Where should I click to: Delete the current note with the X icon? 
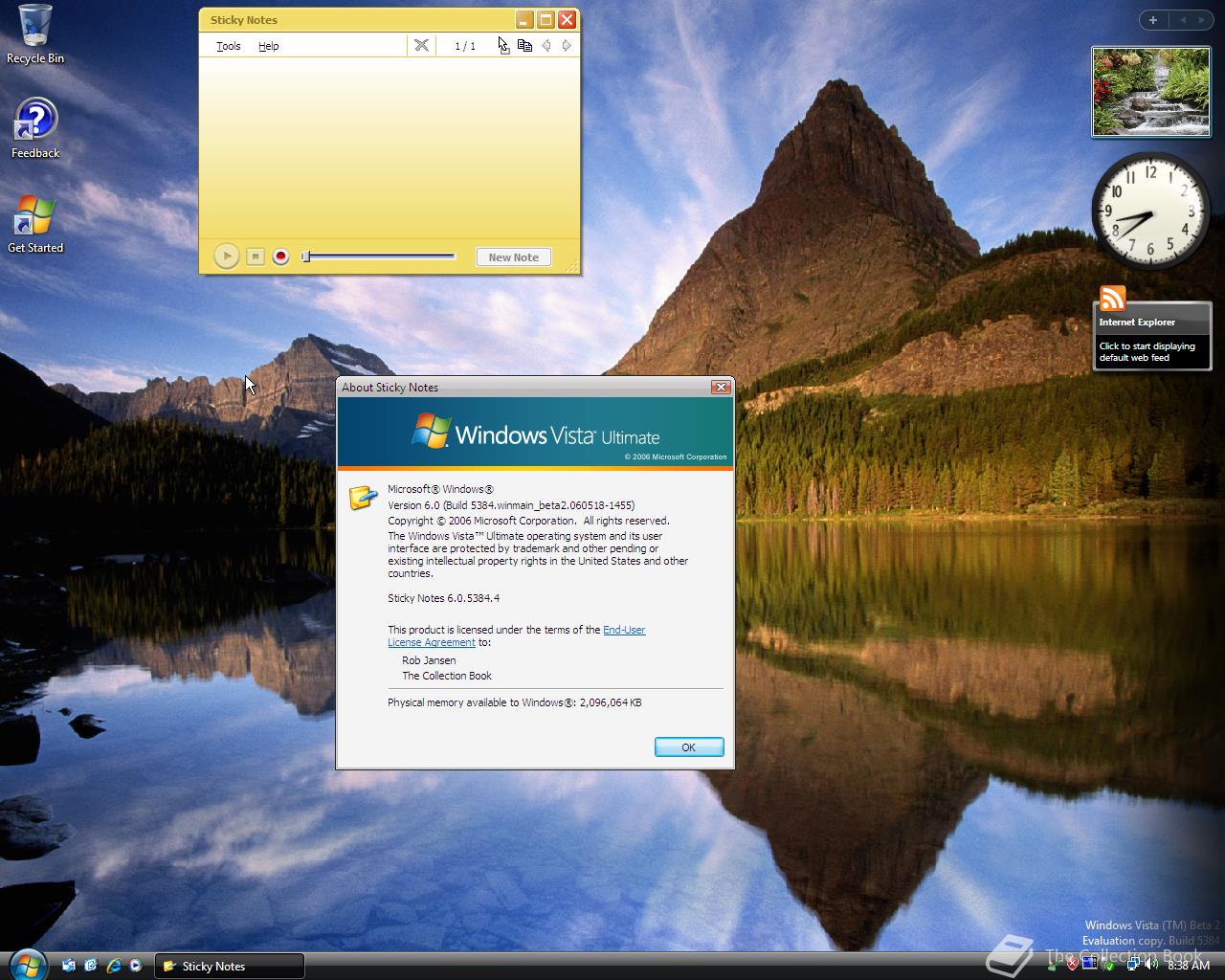click(421, 45)
